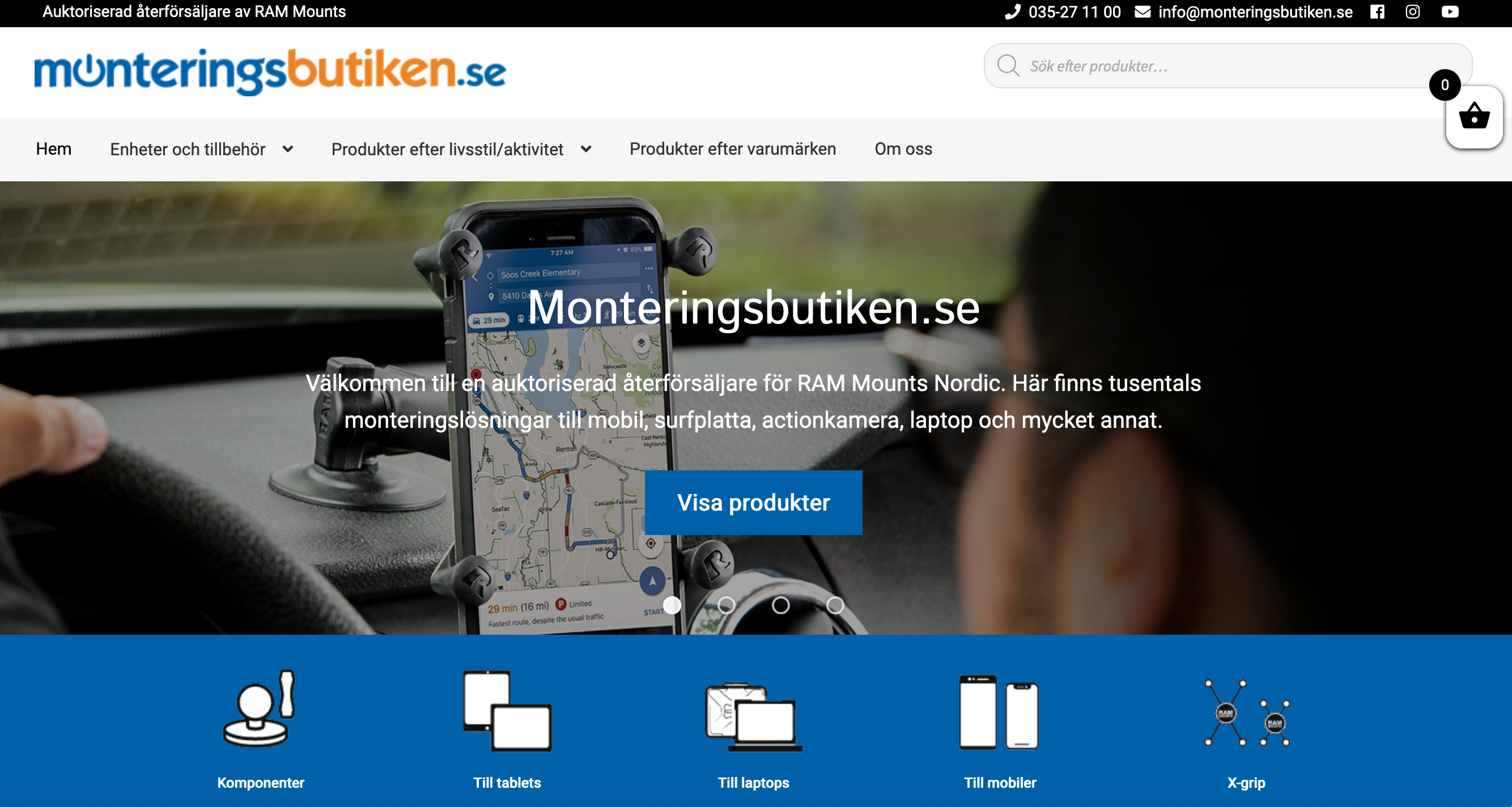Select the Till tablets category icon
Viewport: 1512px width, 807px height.
508,711
